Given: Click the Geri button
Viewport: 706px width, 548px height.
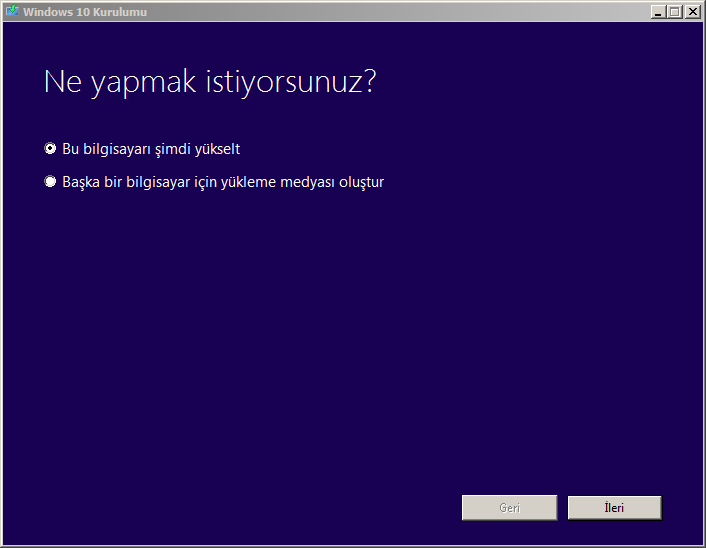Looking at the screenshot, I should [510, 508].
